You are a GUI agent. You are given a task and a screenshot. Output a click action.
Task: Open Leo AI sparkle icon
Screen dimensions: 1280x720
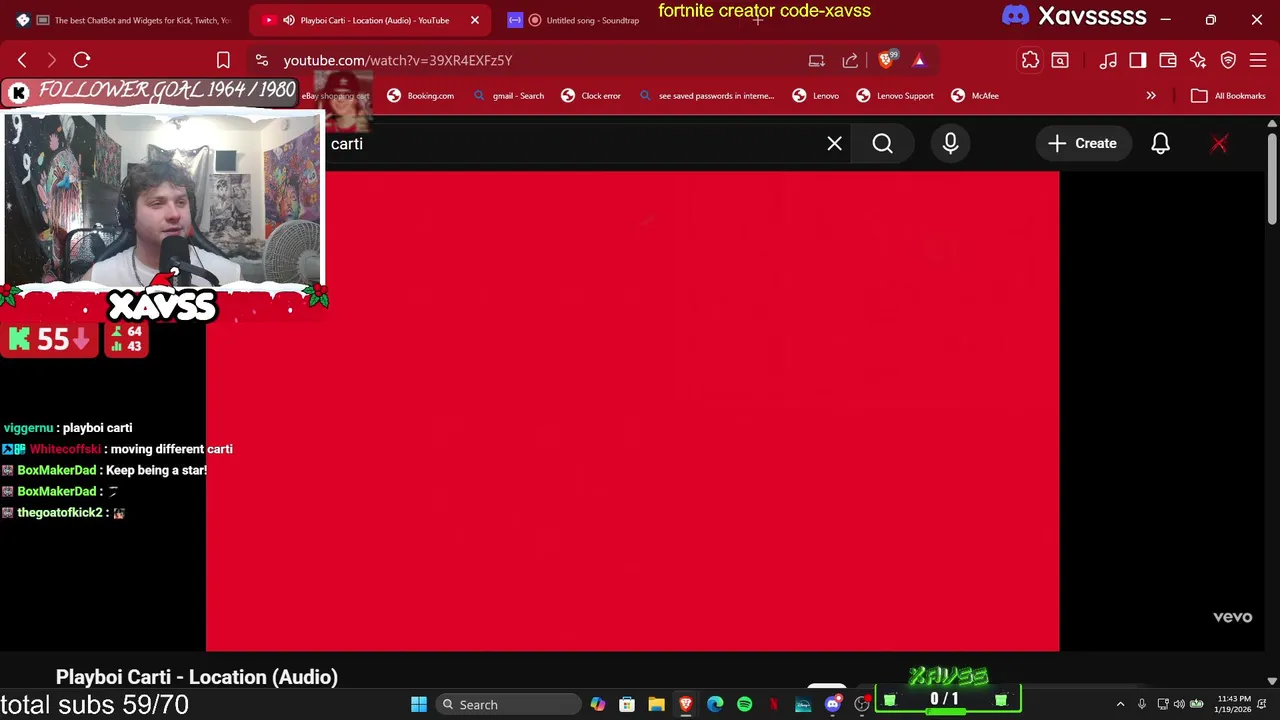(x=1198, y=60)
